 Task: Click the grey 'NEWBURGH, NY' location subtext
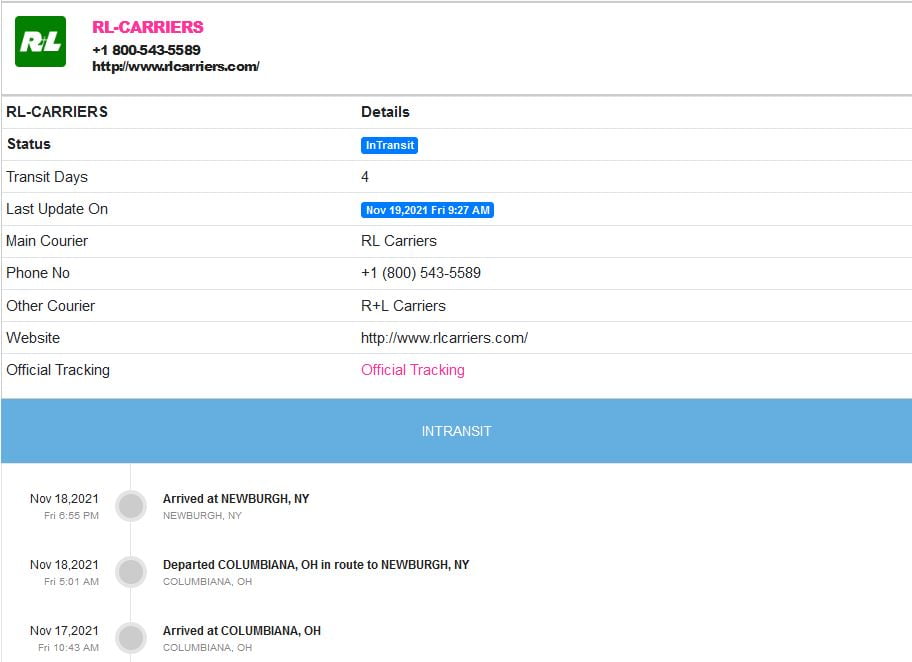pyautogui.click(x=202, y=515)
